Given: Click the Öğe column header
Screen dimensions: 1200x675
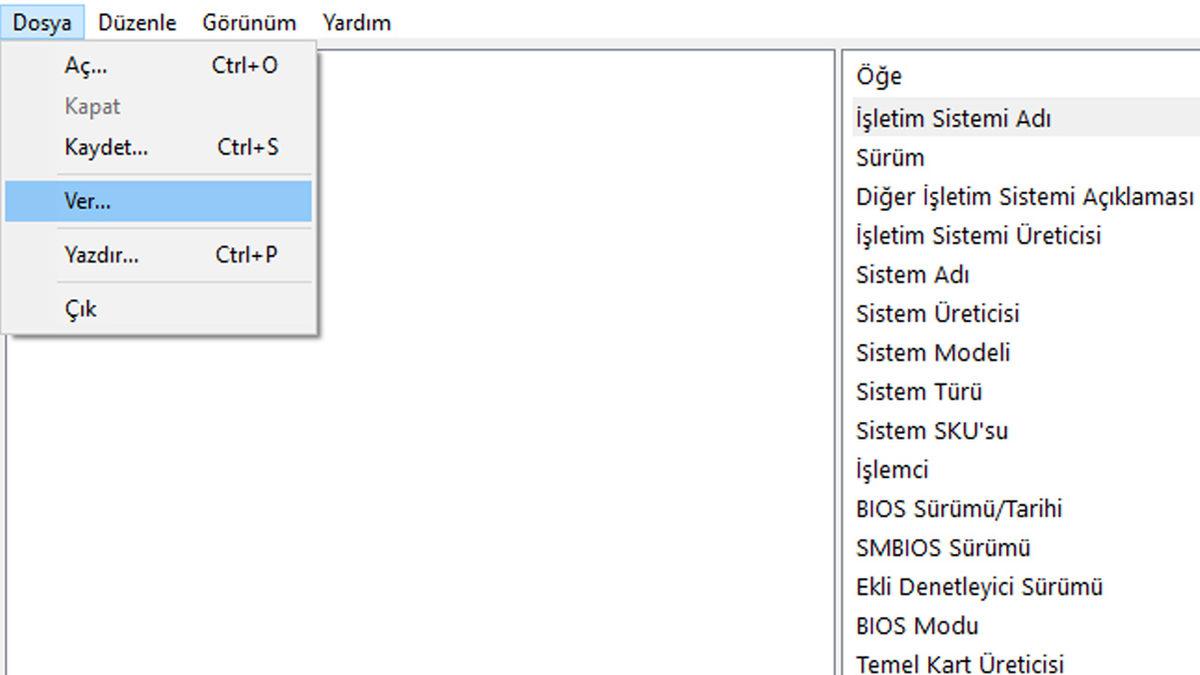Looking at the screenshot, I should (x=879, y=76).
